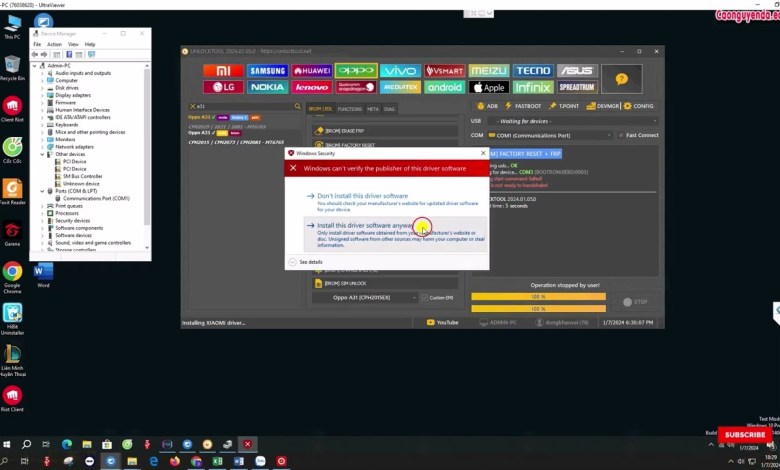Expand Network adapters node
Viewport: 780px width, 470px height.
[42, 147]
